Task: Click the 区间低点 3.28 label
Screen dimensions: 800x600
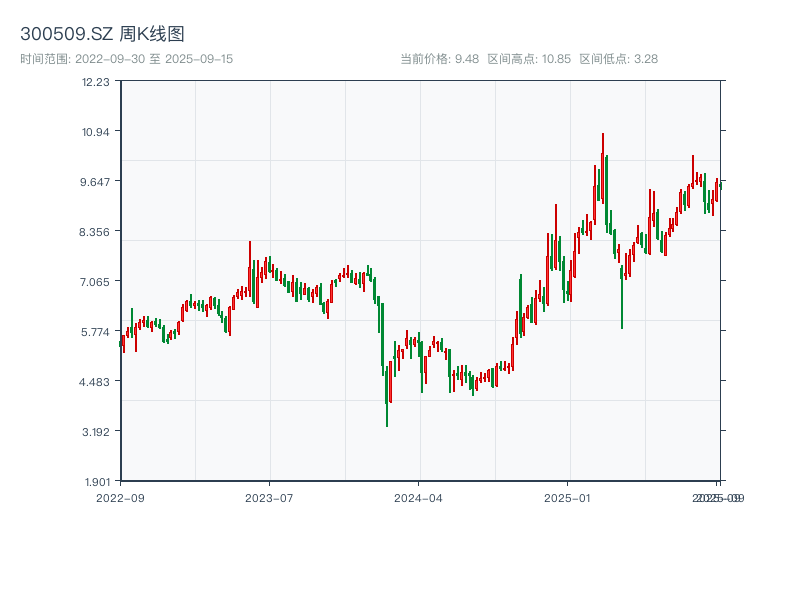Action: (x=618, y=59)
